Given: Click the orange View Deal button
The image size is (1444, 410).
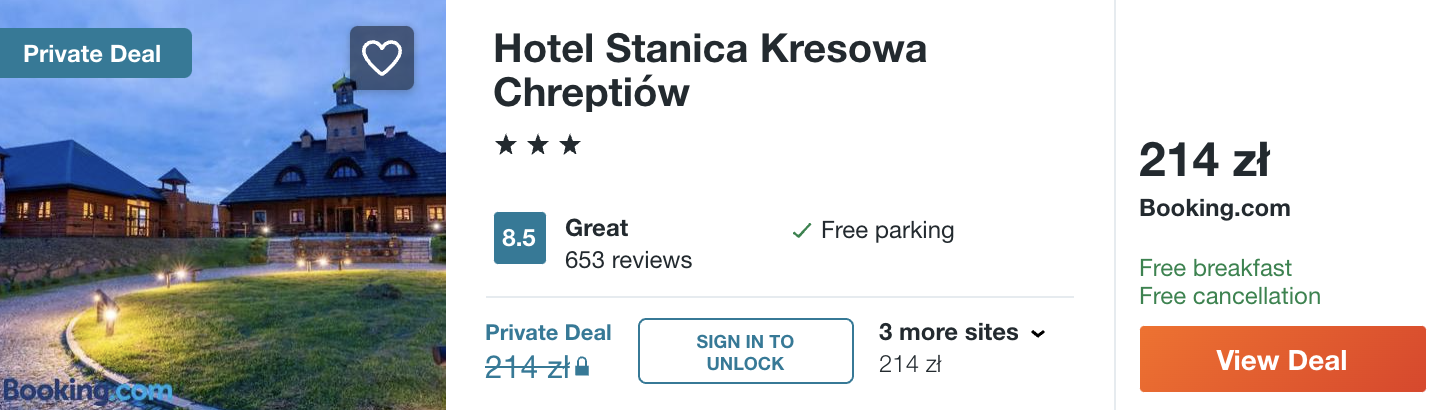Looking at the screenshot, I should point(1282,359).
